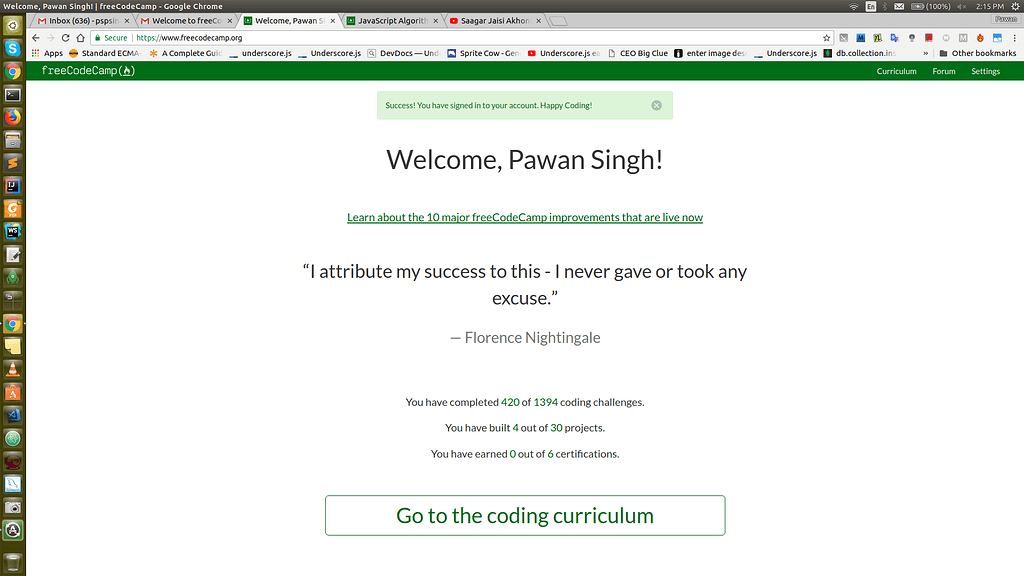Dismiss the 'Success! You have signed in' notification
The image size is (1024, 576).
point(656,104)
